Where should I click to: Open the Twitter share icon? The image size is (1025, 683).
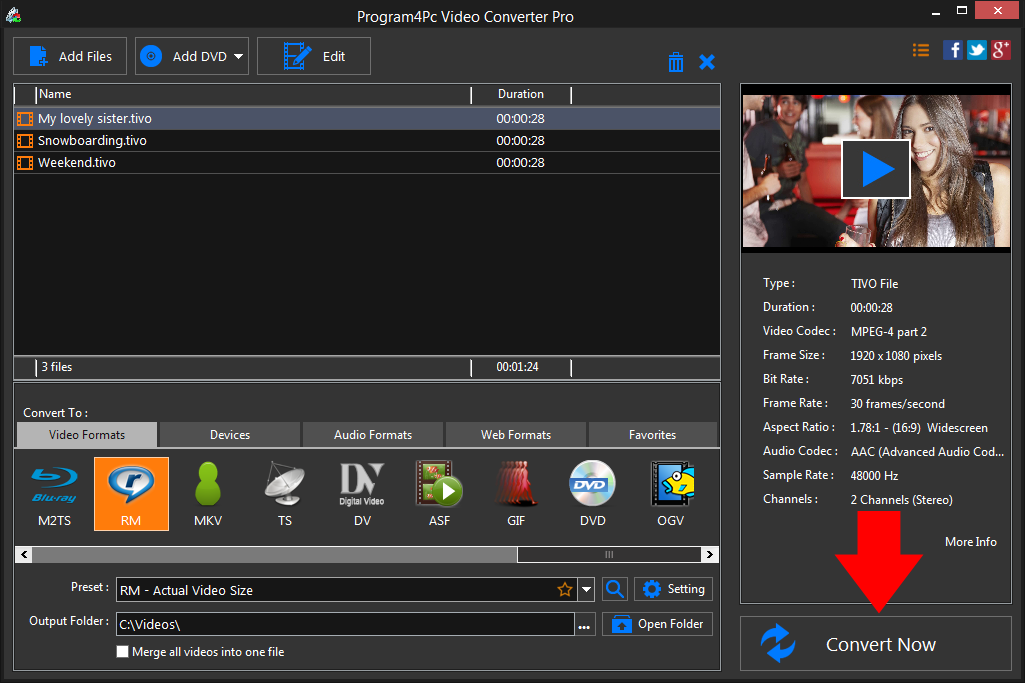[x=977, y=50]
